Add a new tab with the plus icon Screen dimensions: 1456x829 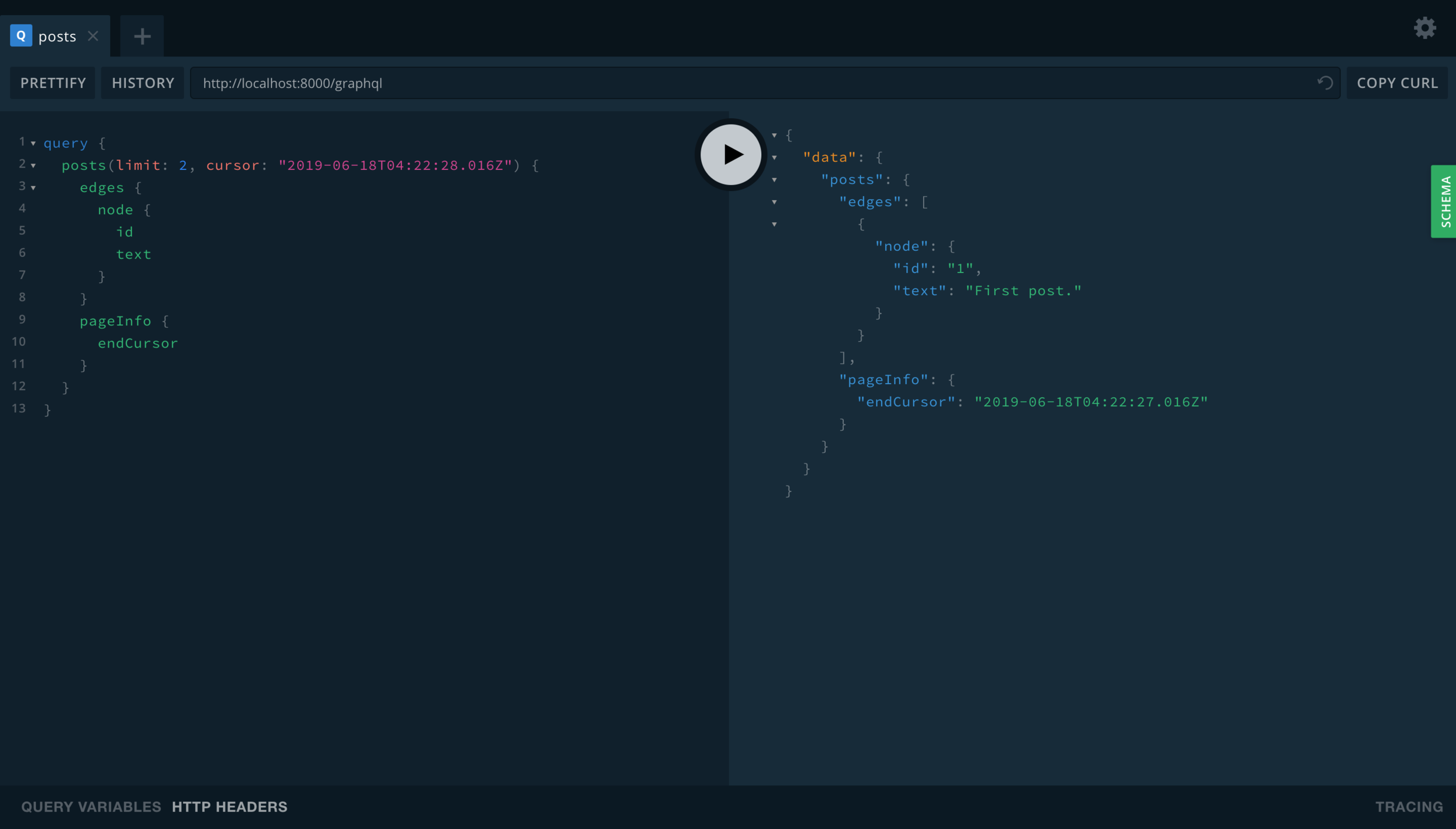[x=142, y=37]
